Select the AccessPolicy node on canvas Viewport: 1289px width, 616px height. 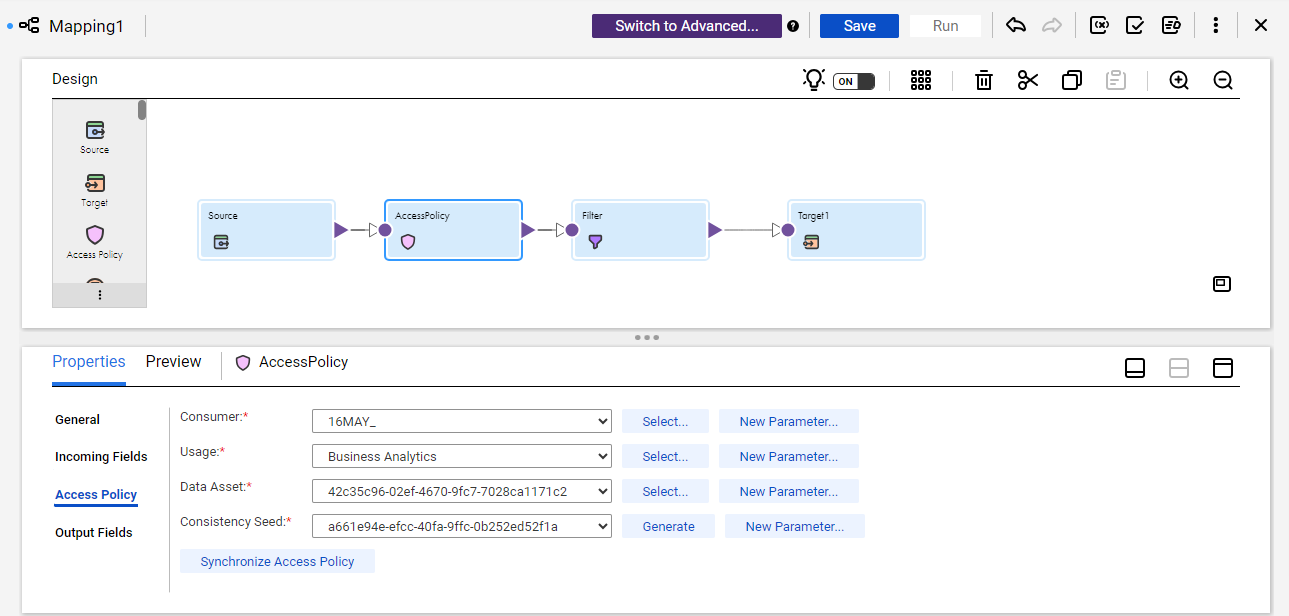pos(453,230)
